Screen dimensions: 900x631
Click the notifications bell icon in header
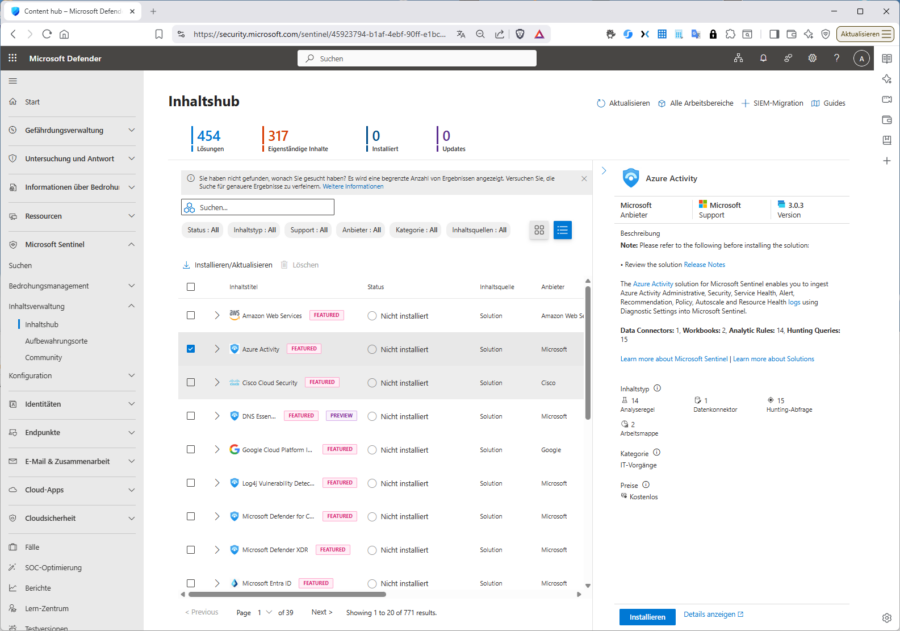coord(763,58)
